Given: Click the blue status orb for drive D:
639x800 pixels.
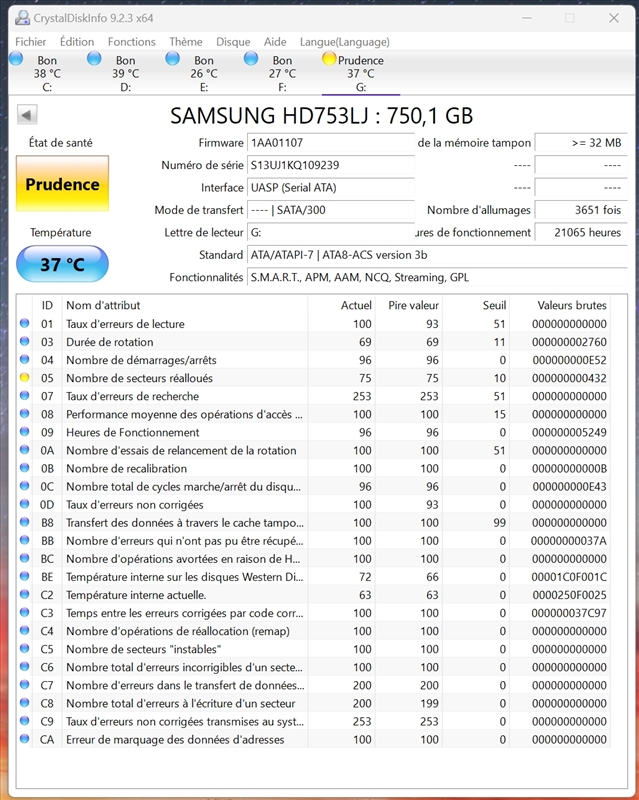Looking at the screenshot, I should tap(94, 59).
